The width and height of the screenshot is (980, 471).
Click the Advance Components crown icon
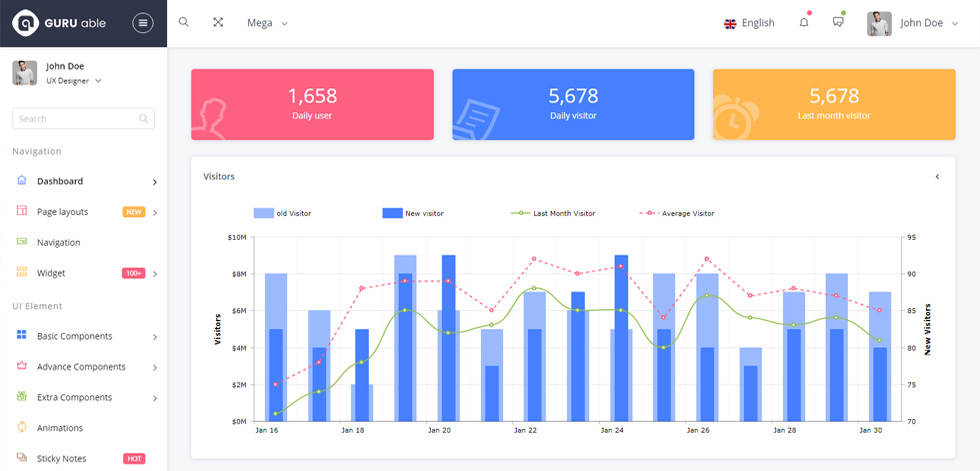click(x=22, y=365)
